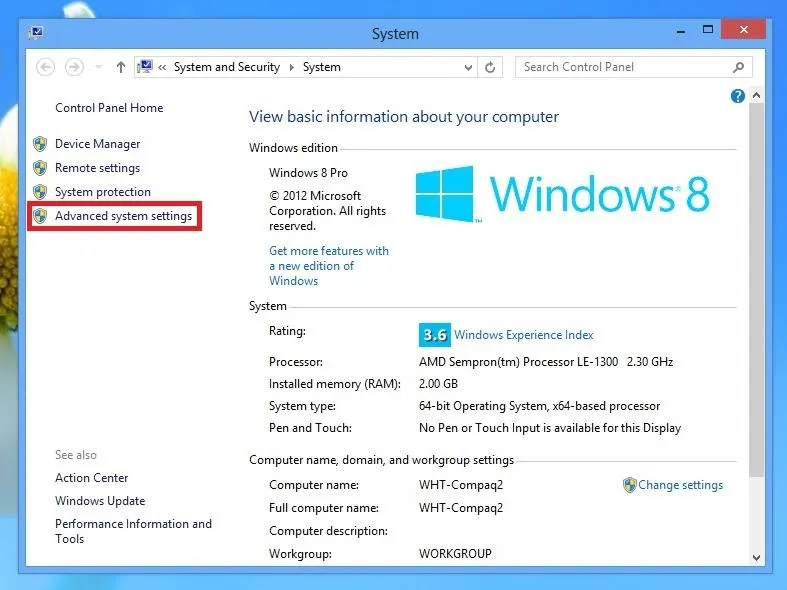Image resolution: width=787 pixels, height=590 pixels.
Task: Open Help with the question mark icon
Action: (x=737, y=96)
